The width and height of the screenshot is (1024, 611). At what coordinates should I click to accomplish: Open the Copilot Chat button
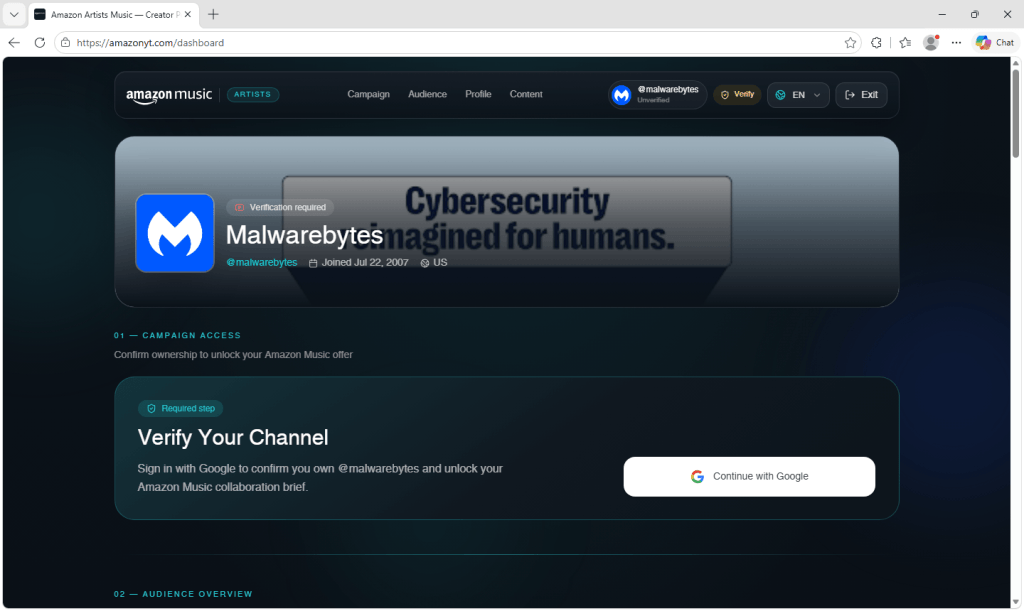point(995,42)
